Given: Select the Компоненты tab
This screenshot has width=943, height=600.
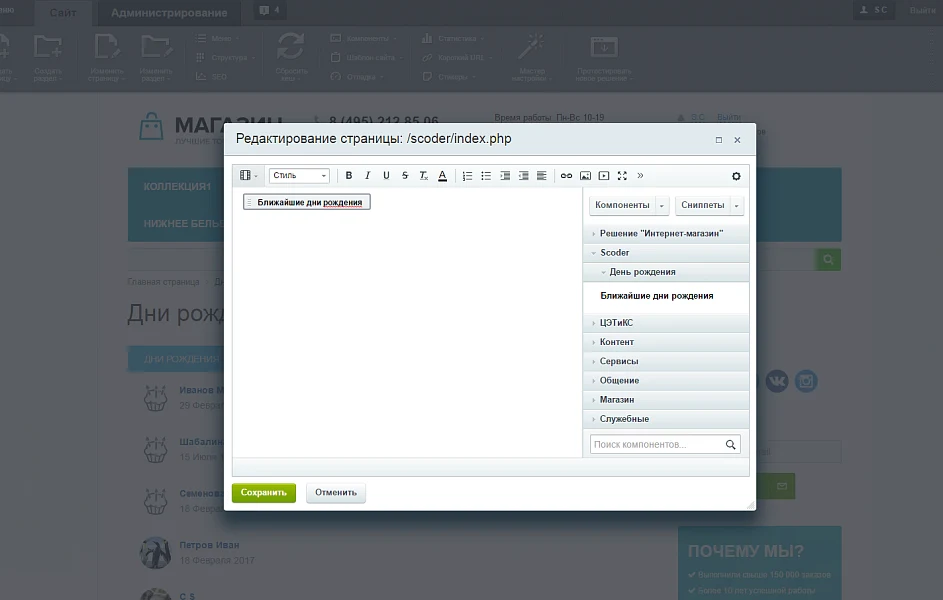Looking at the screenshot, I should (622, 205).
